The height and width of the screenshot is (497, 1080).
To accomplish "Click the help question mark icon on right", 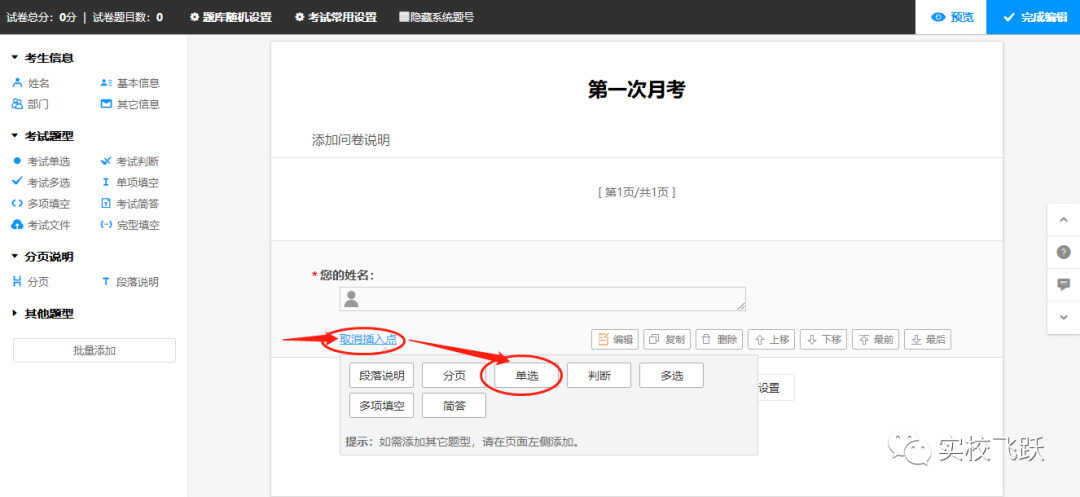I will point(1063,252).
